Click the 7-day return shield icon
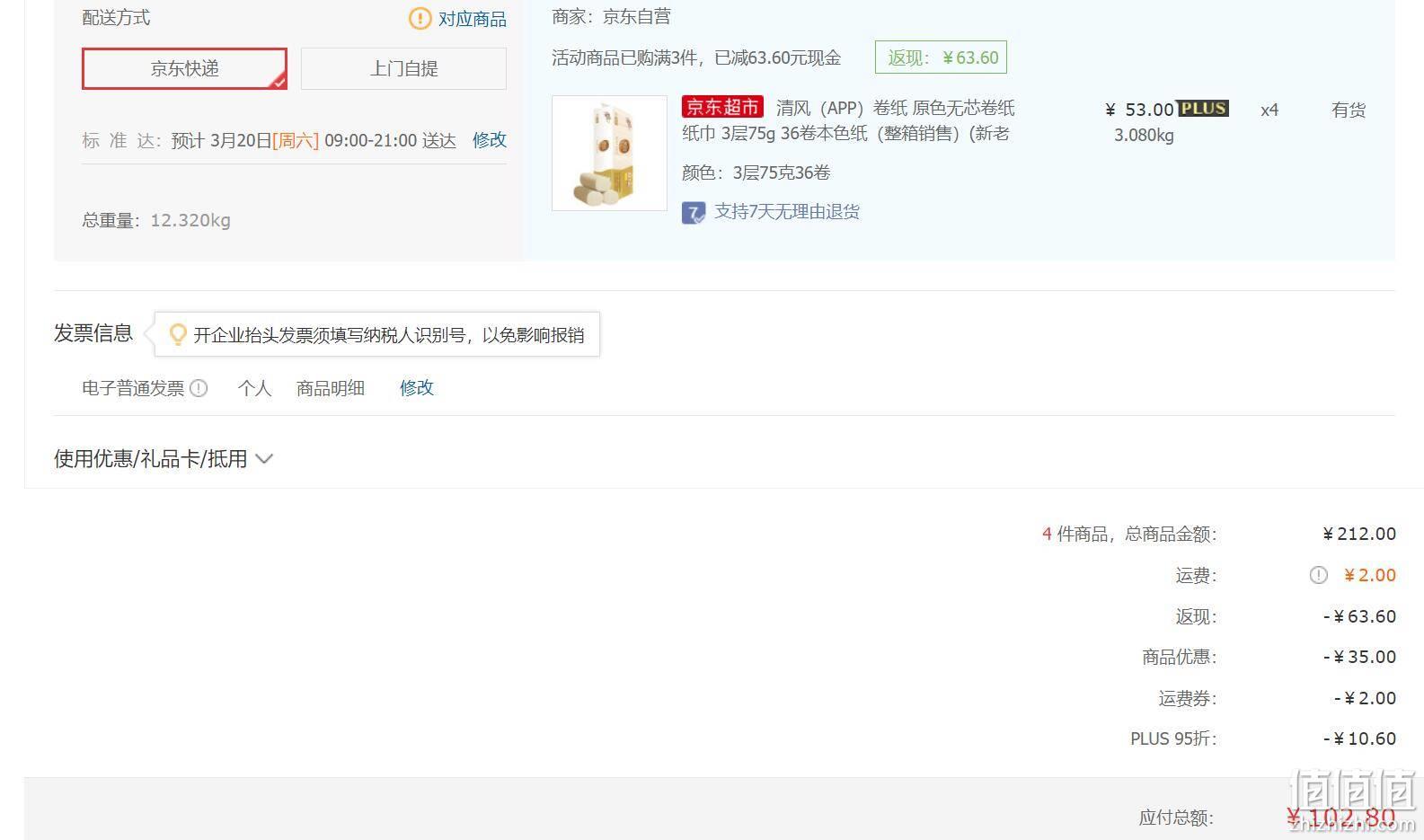 click(694, 213)
